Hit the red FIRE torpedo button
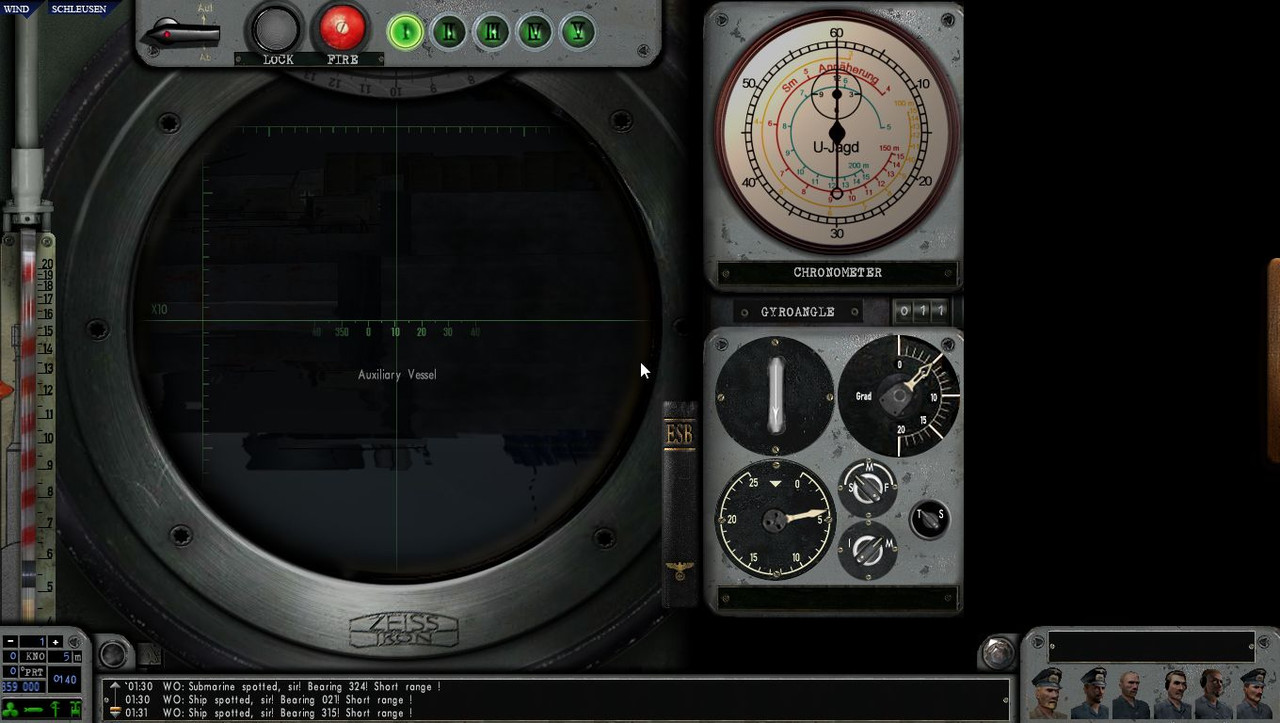The image size is (1280, 723). [342, 28]
